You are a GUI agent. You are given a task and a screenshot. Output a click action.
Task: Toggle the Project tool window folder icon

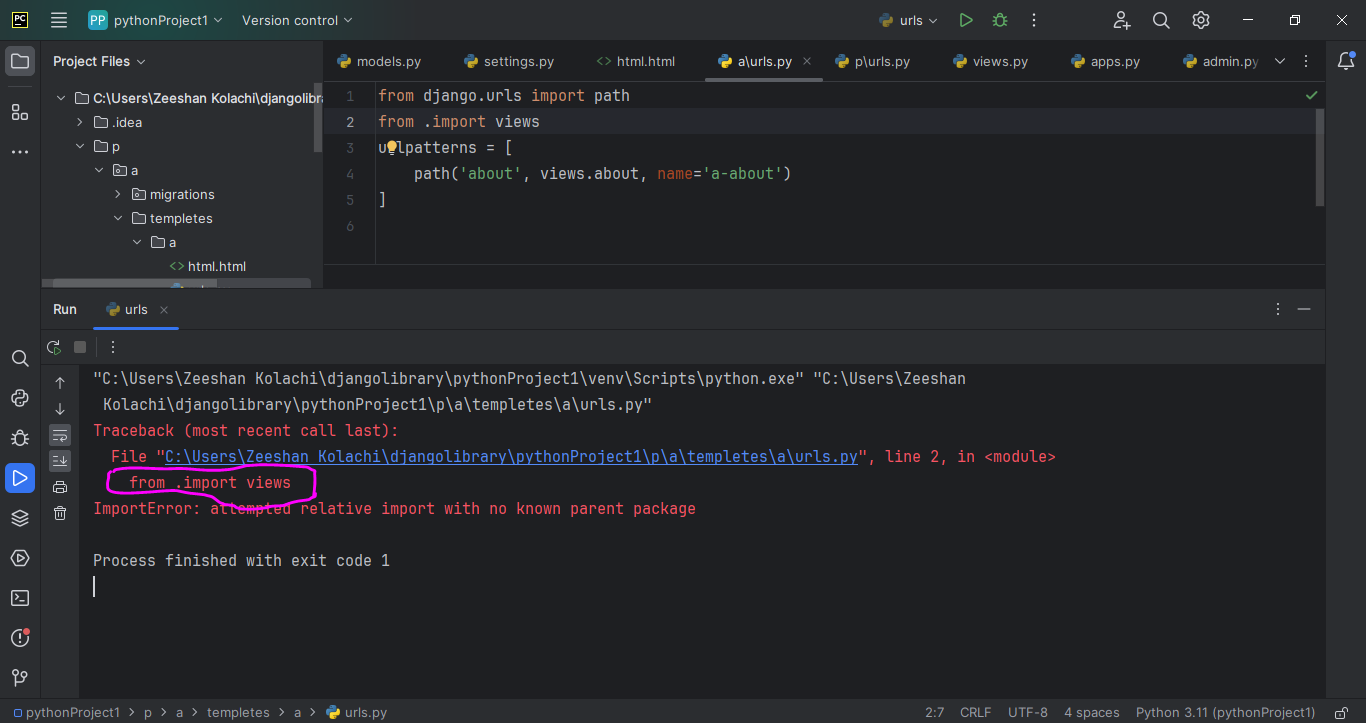point(20,61)
